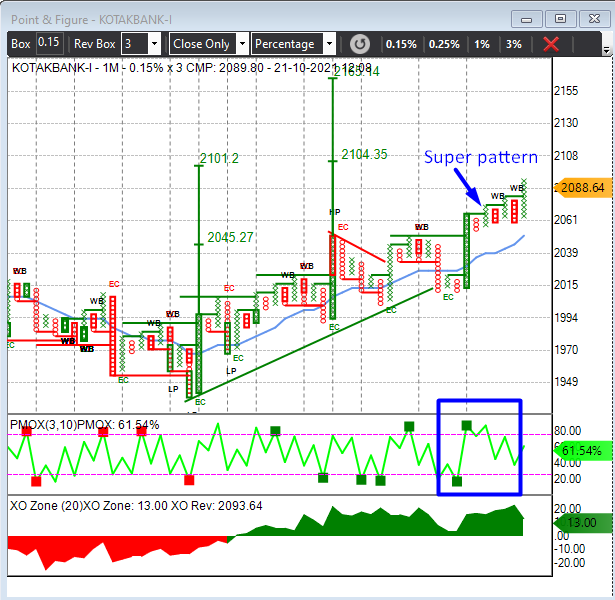This screenshot has width=615, height=600.
Task: Select the Rev Box field showing 3
Action: click(135, 44)
